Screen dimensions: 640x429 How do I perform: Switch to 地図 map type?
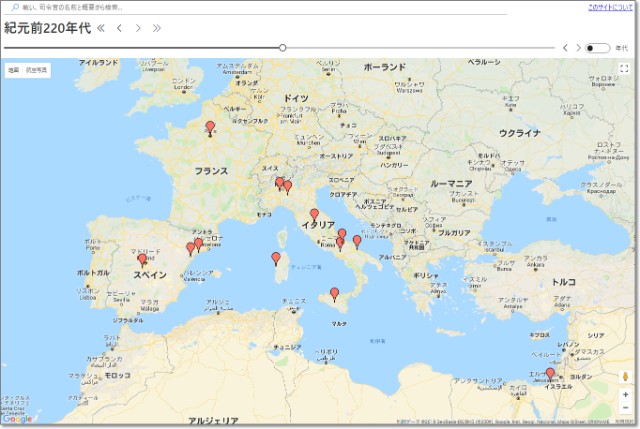[x=13, y=70]
